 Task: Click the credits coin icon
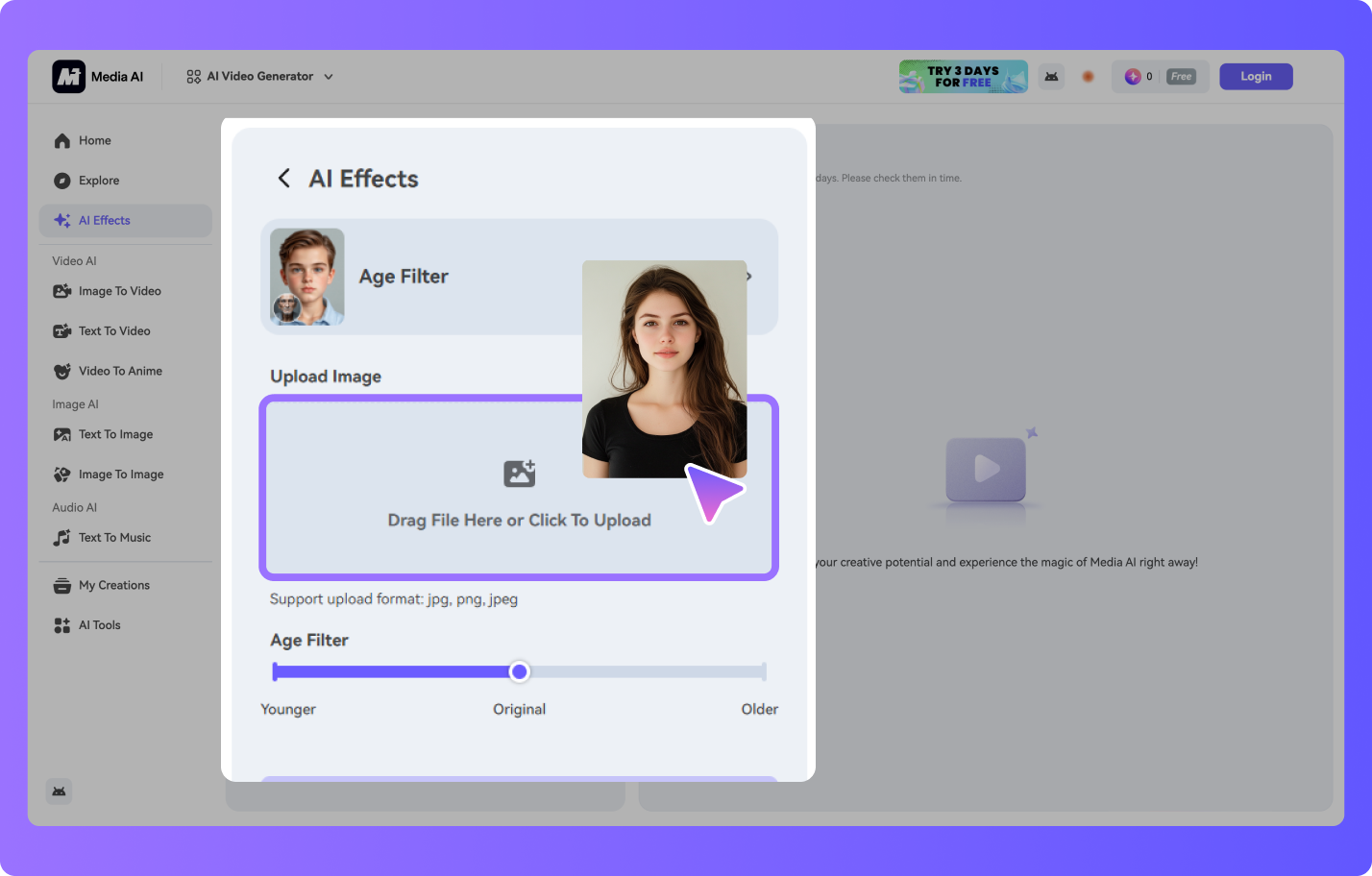click(1133, 77)
